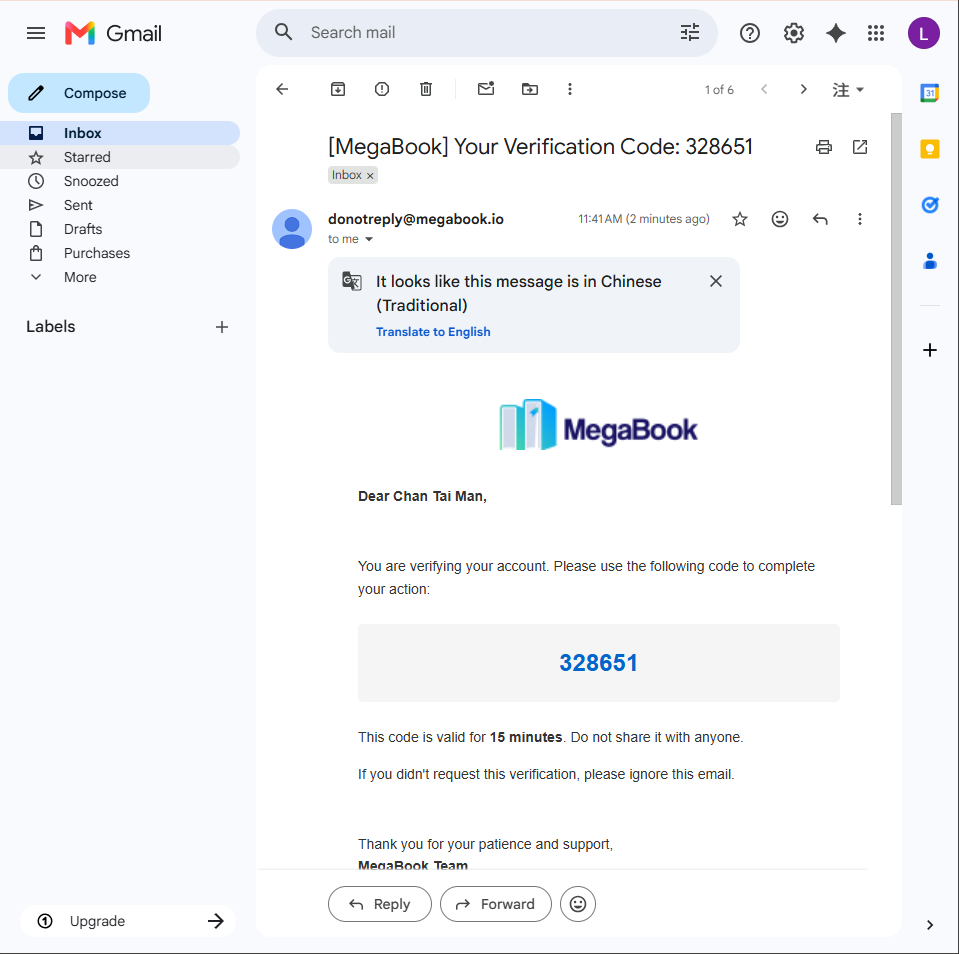Remove the Inbox label from this email

370,176
